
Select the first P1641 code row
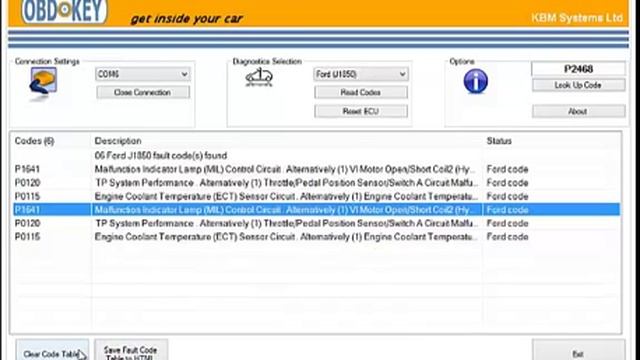pos(316,169)
